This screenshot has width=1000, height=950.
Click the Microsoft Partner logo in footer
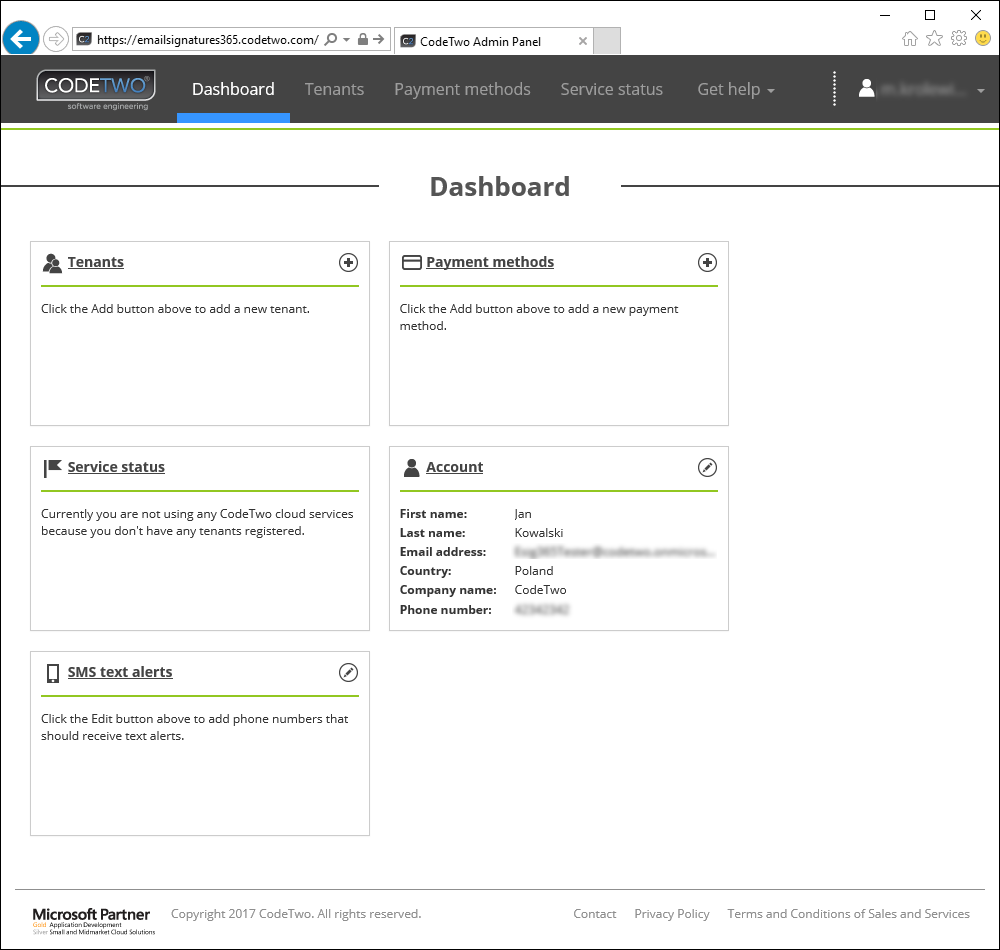[94, 921]
